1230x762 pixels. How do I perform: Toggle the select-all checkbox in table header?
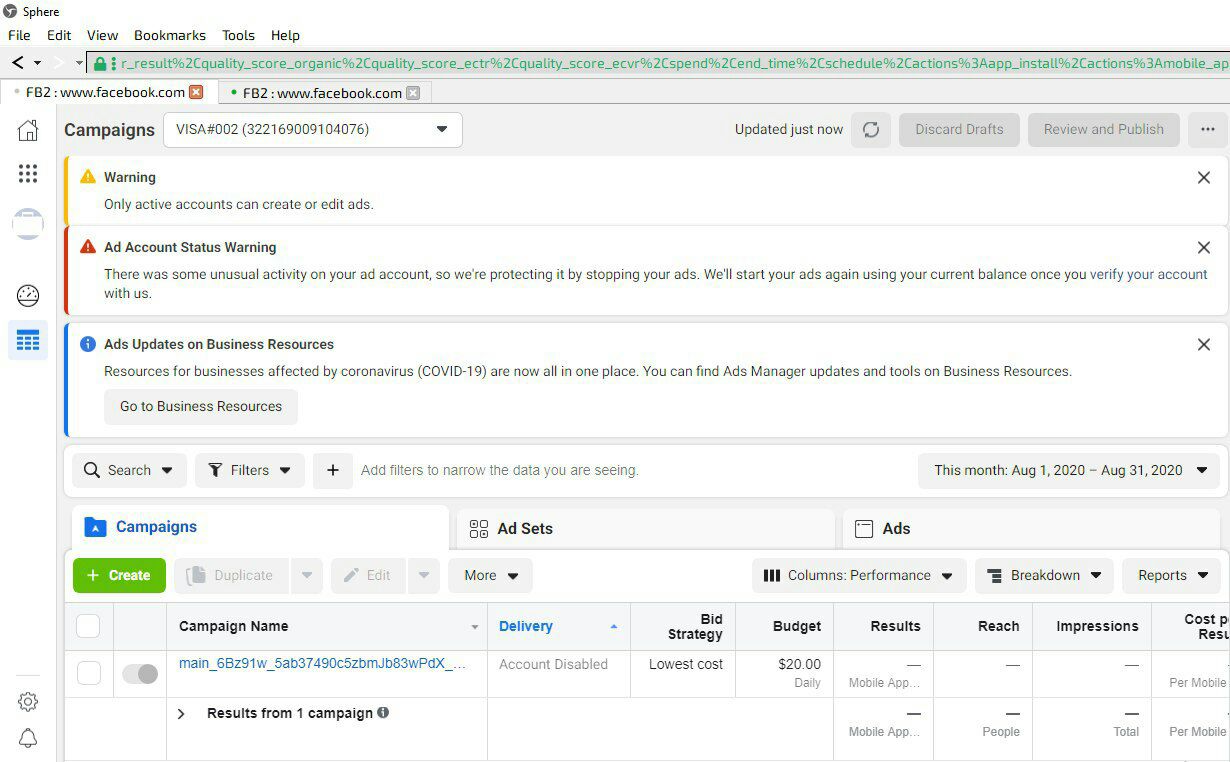point(89,626)
